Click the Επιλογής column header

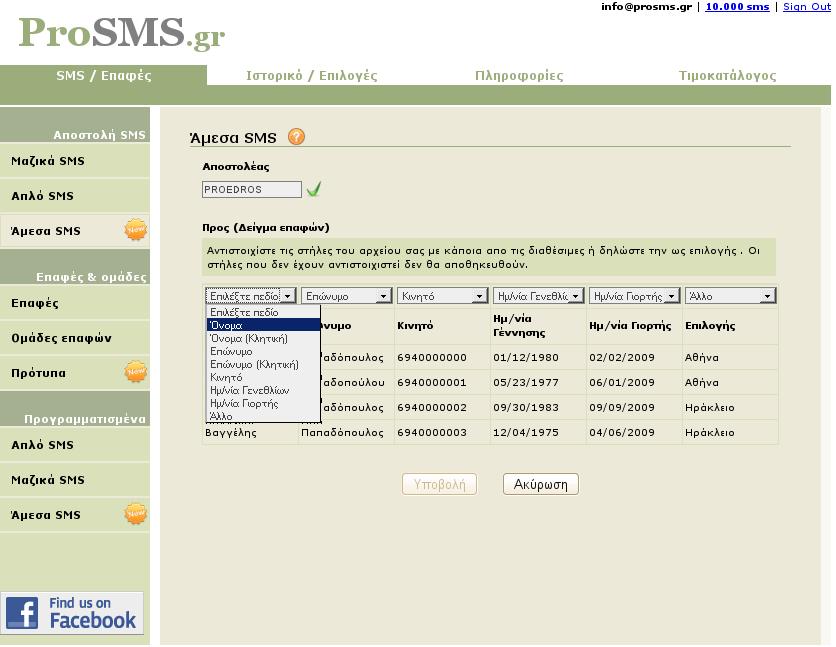(710, 326)
